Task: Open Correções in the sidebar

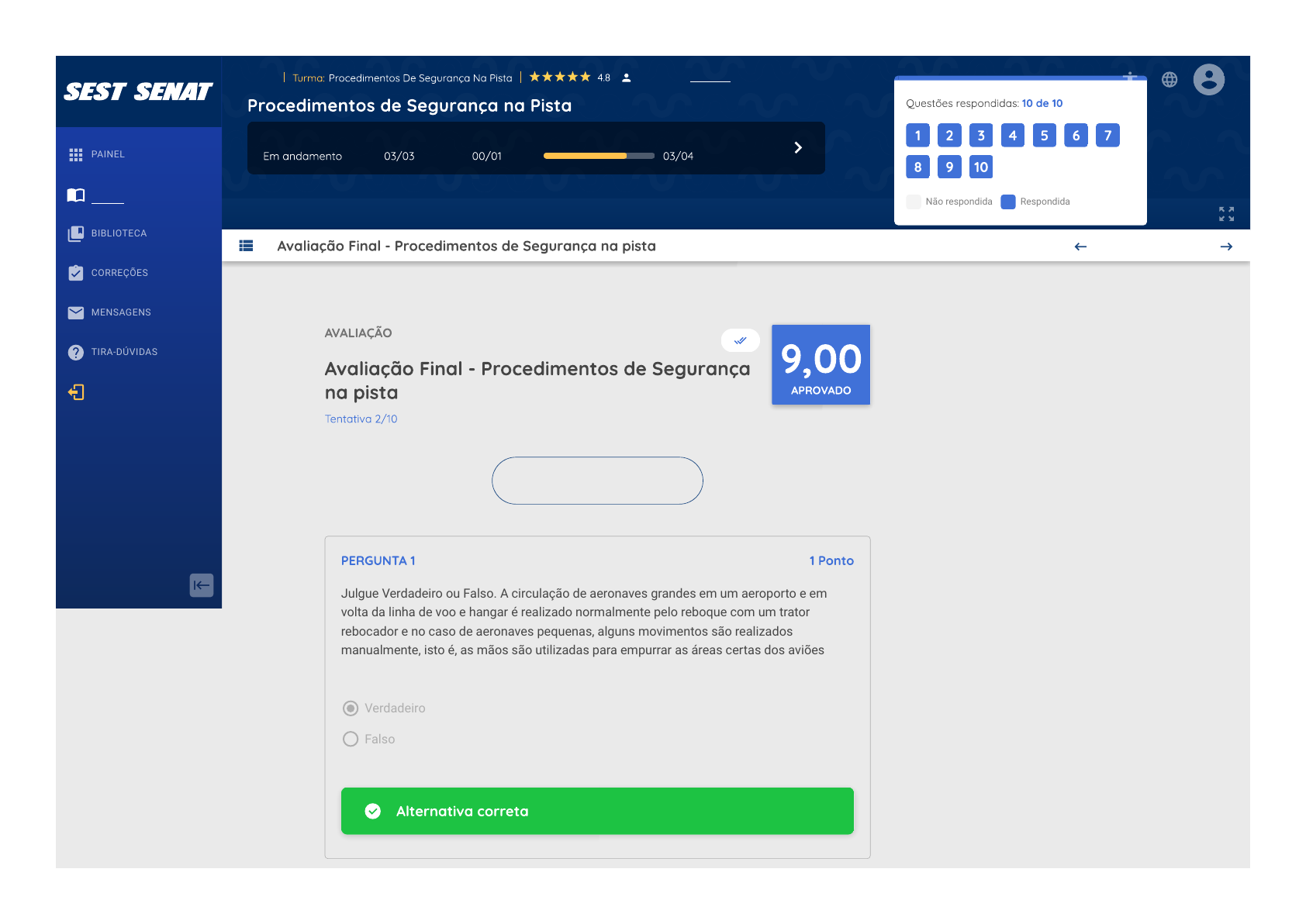Action: (119, 273)
